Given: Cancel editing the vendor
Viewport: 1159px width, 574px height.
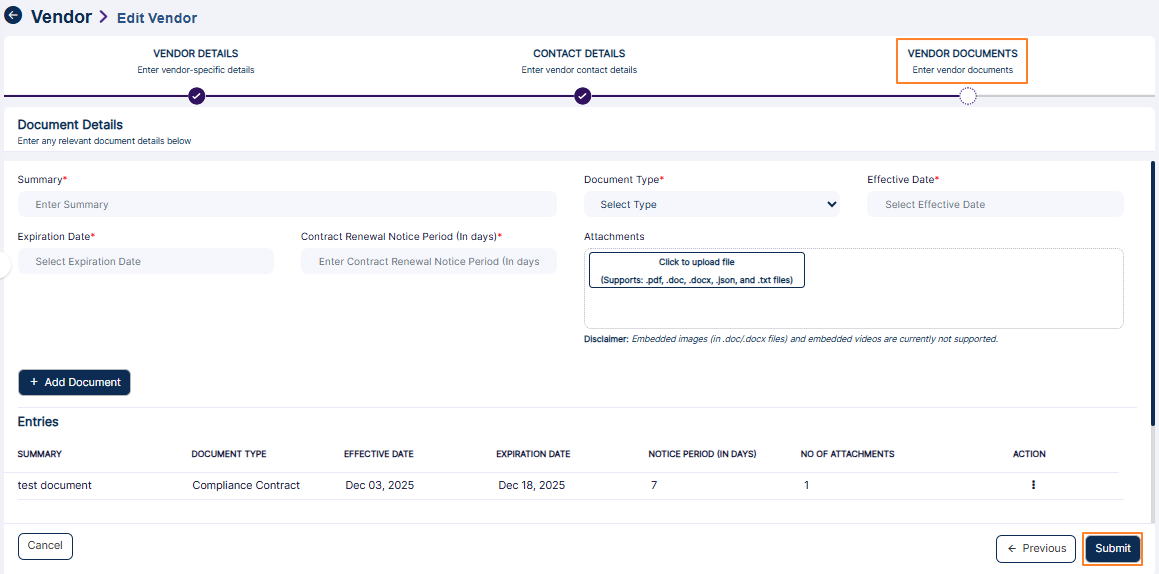Looking at the screenshot, I should (45, 546).
